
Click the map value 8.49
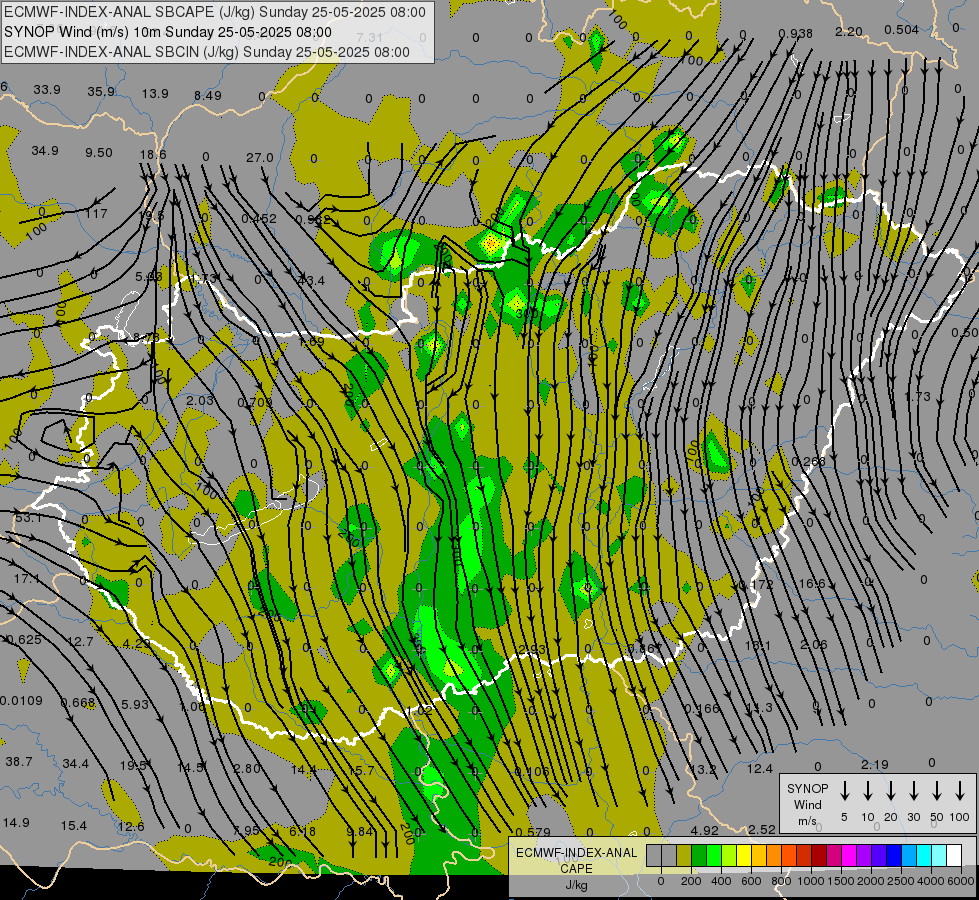pyautogui.click(x=208, y=96)
